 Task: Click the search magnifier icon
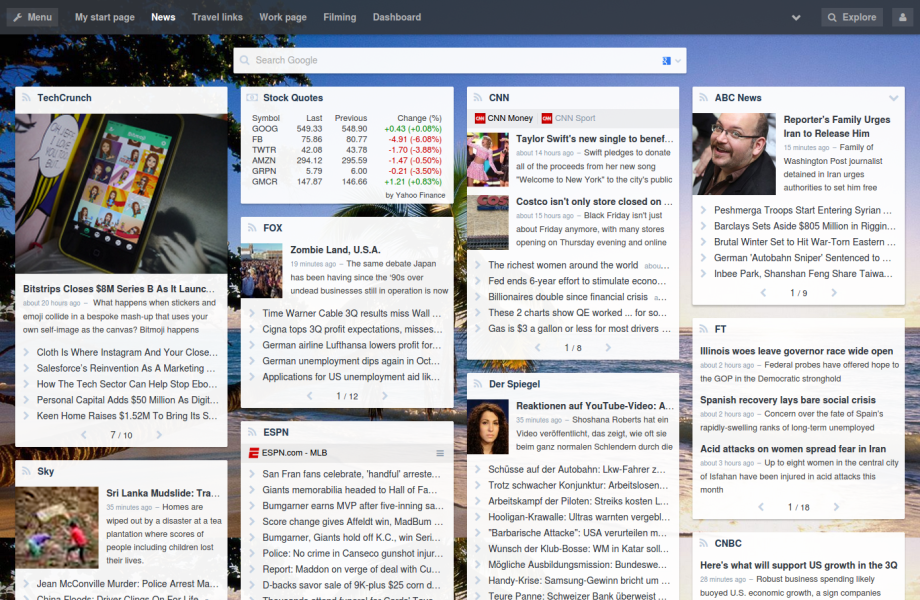245,60
